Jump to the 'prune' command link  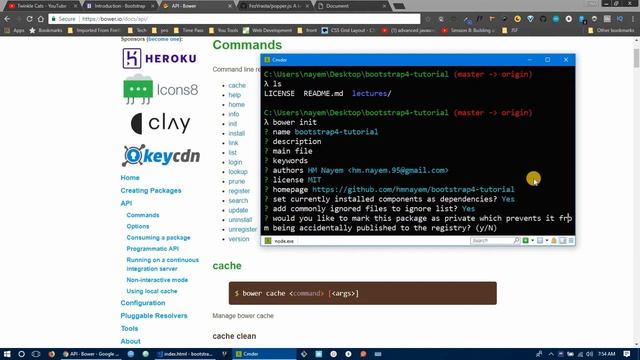click(x=237, y=181)
